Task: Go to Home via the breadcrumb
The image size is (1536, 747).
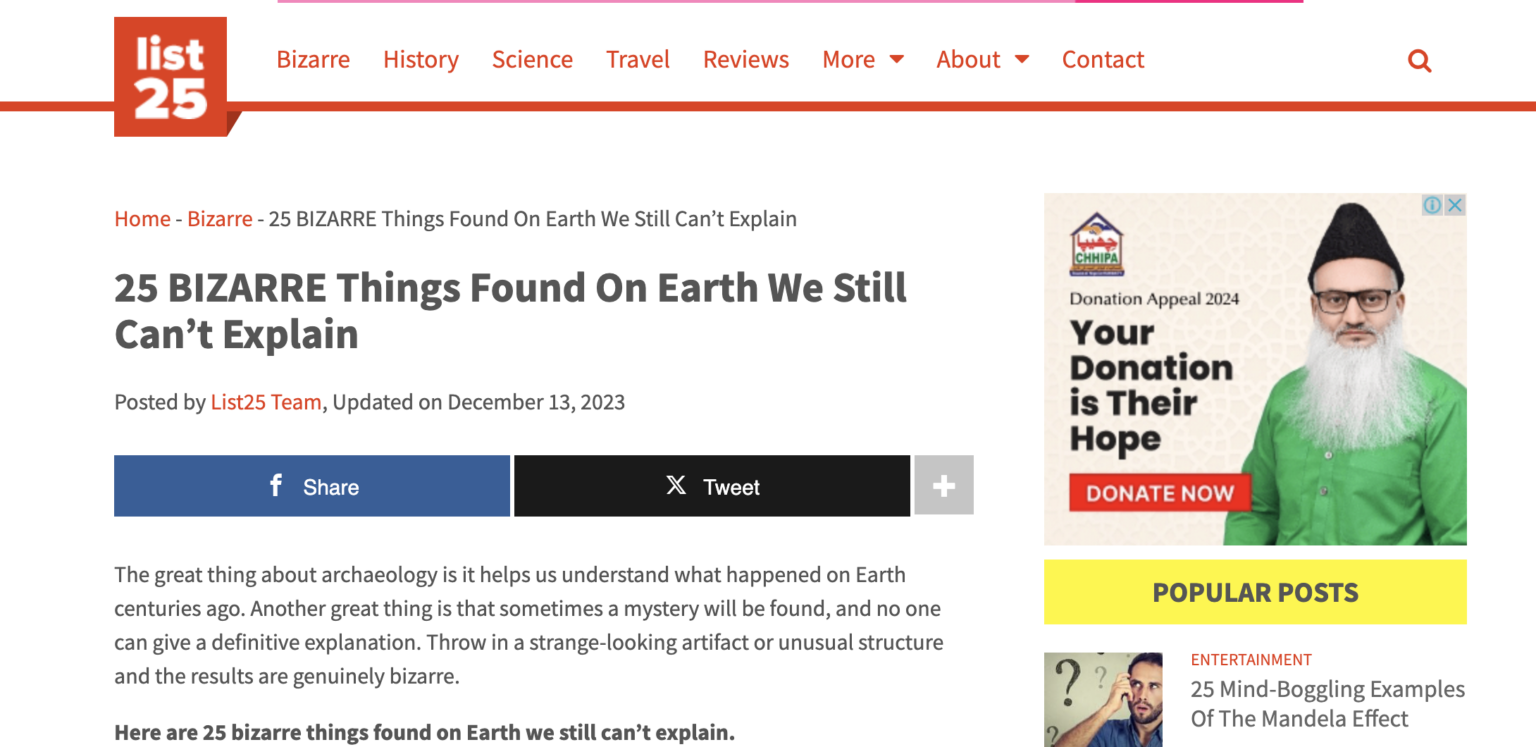Action: pyautogui.click(x=141, y=218)
